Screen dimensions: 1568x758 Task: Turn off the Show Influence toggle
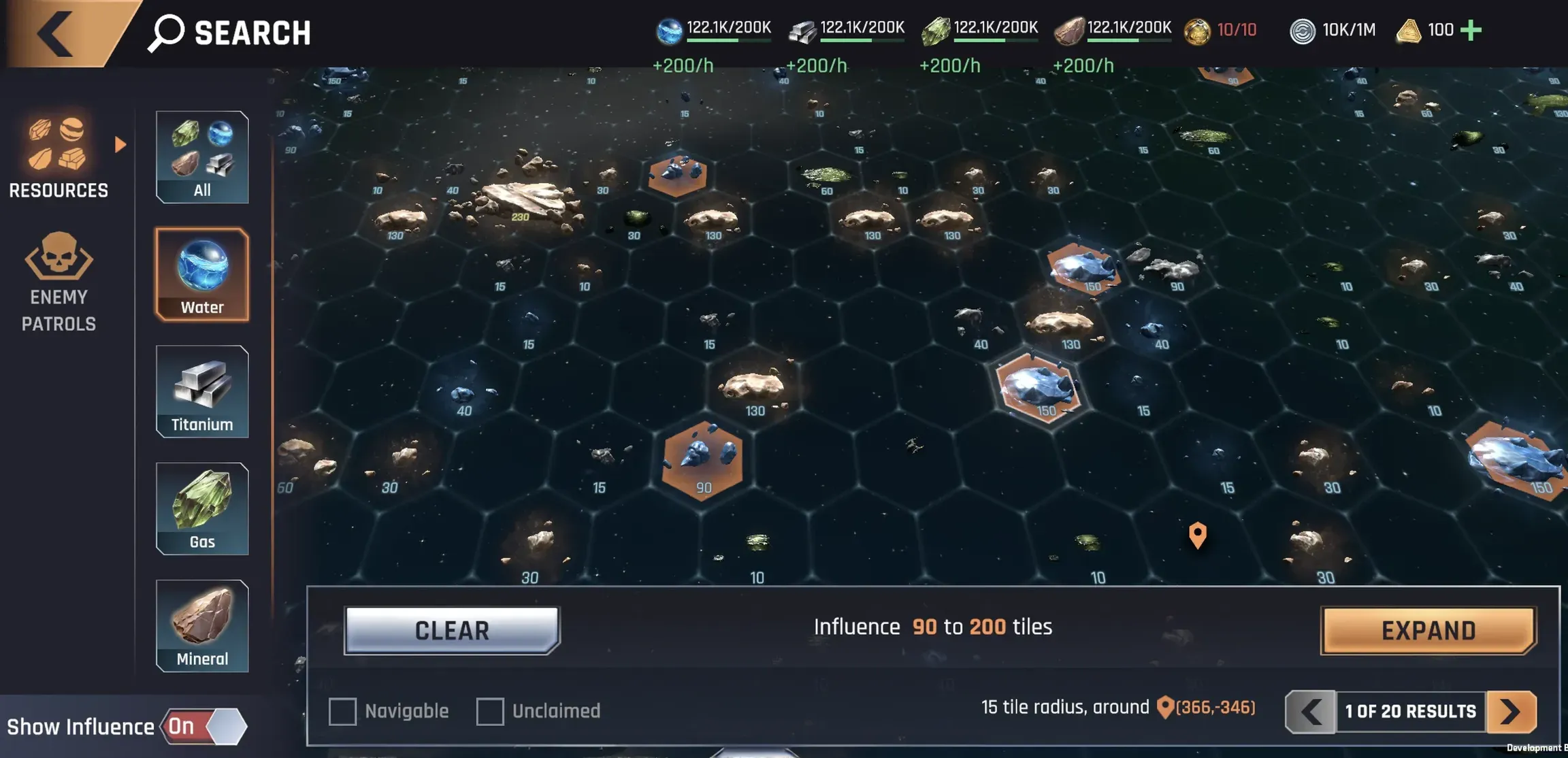point(203,726)
